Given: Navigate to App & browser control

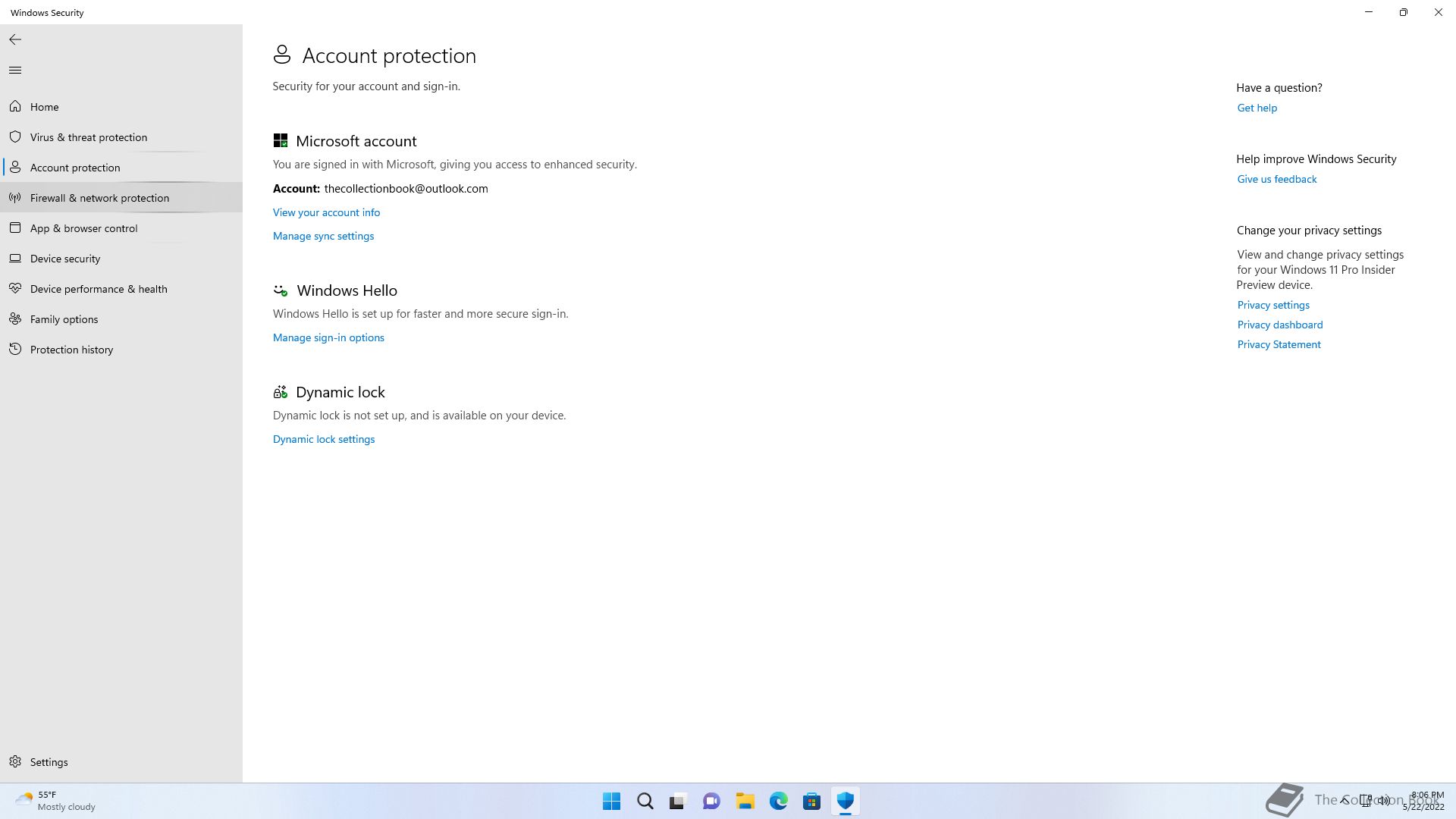Looking at the screenshot, I should click(121, 228).
